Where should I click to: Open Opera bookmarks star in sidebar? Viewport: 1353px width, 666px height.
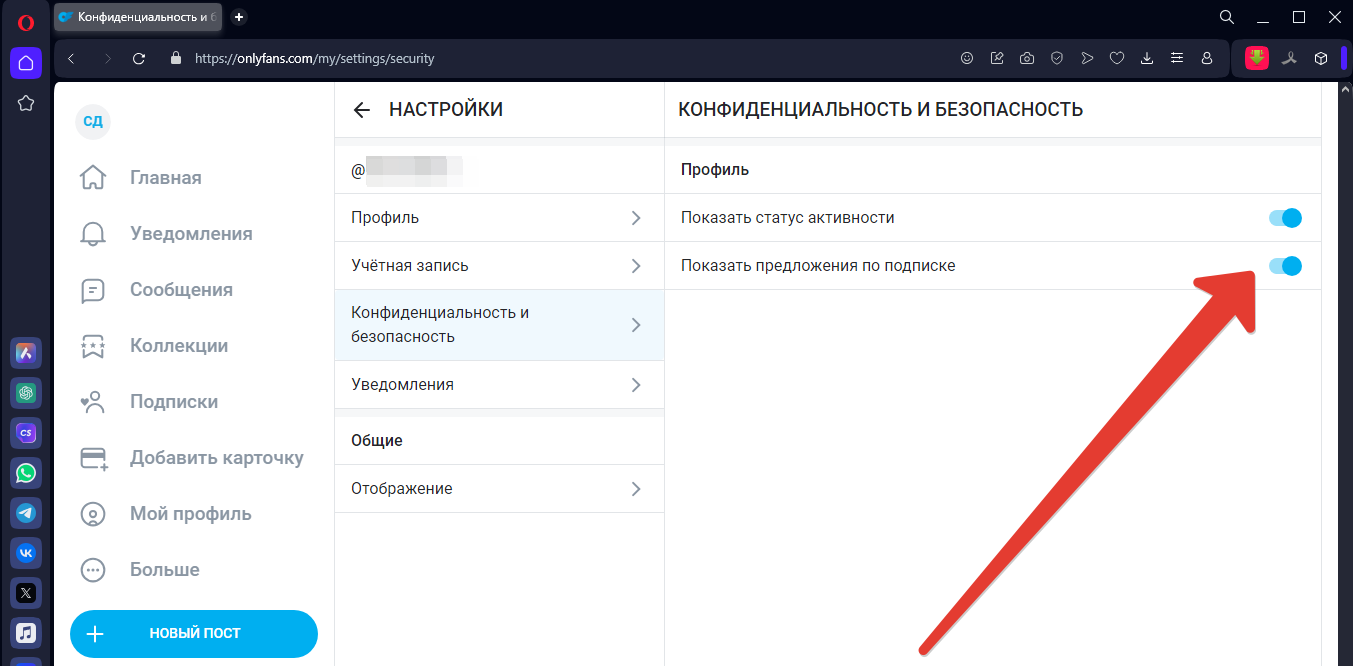click(x=26, y=103)
